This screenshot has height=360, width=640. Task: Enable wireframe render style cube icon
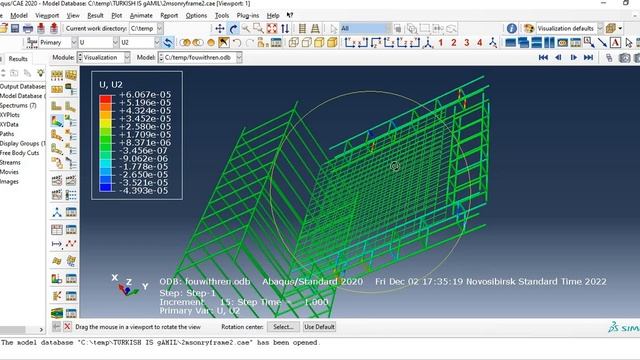pyautogui.click(x=293, y=42)
